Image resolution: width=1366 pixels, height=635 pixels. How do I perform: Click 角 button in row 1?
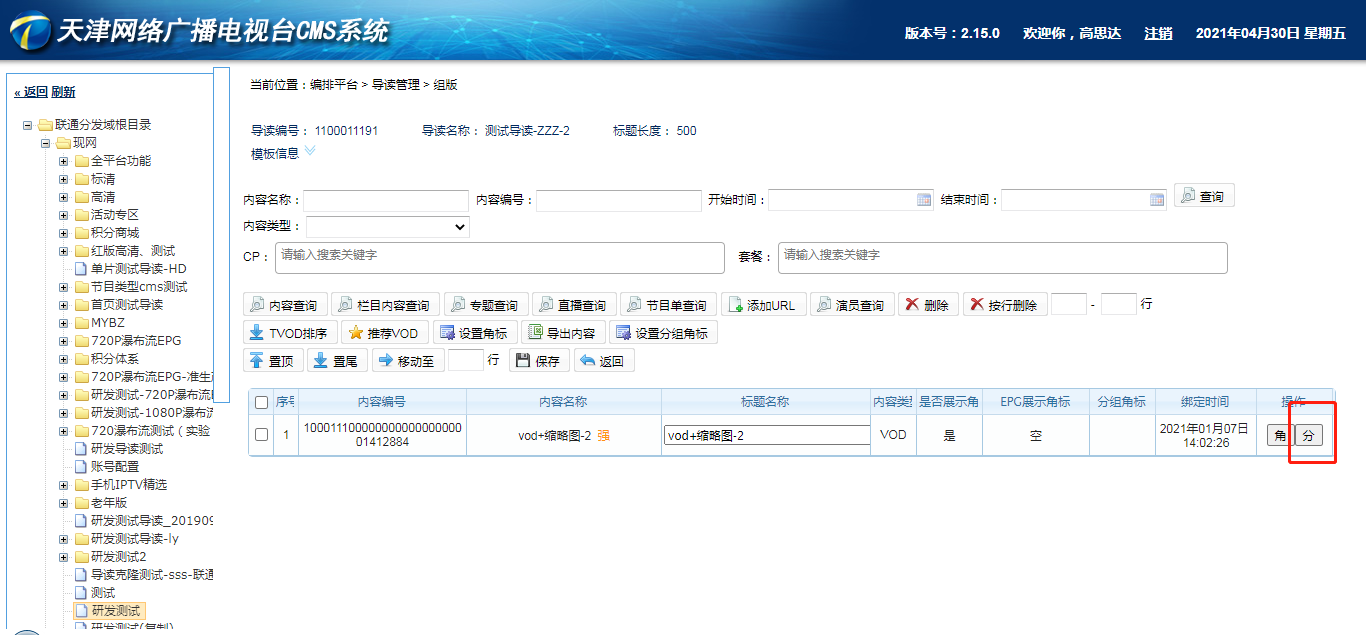[x=1279, y=435]
